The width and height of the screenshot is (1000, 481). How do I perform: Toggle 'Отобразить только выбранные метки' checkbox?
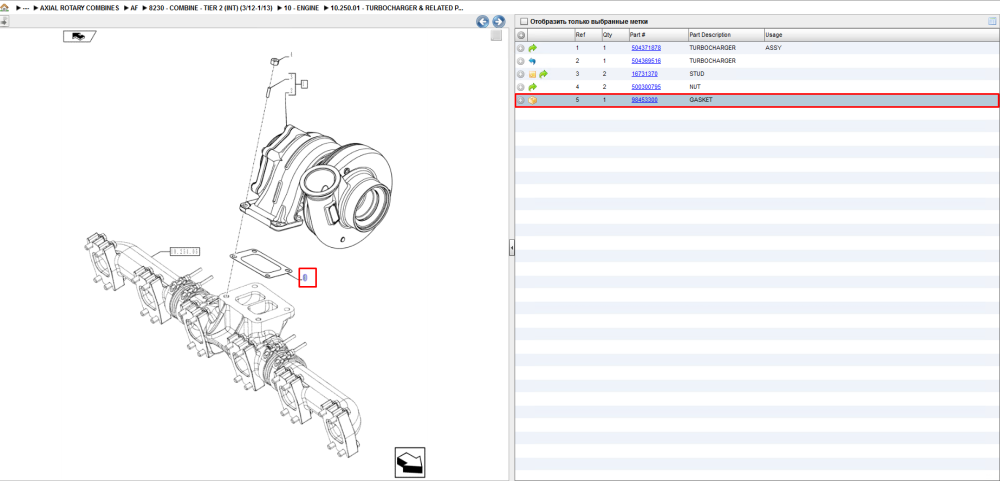point(524,22)
